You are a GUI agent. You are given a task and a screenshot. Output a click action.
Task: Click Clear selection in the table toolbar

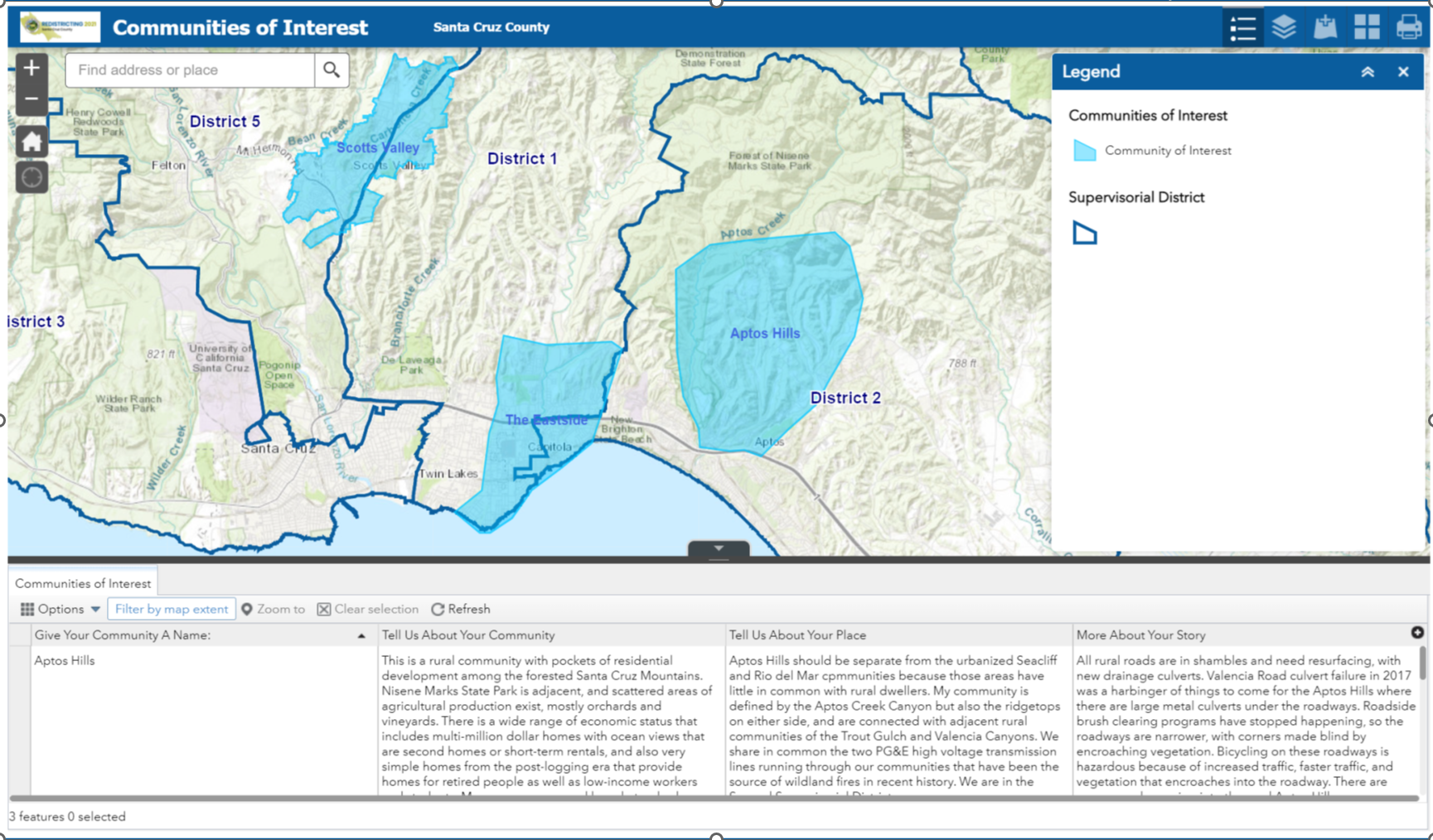click(x=368, y=609)
